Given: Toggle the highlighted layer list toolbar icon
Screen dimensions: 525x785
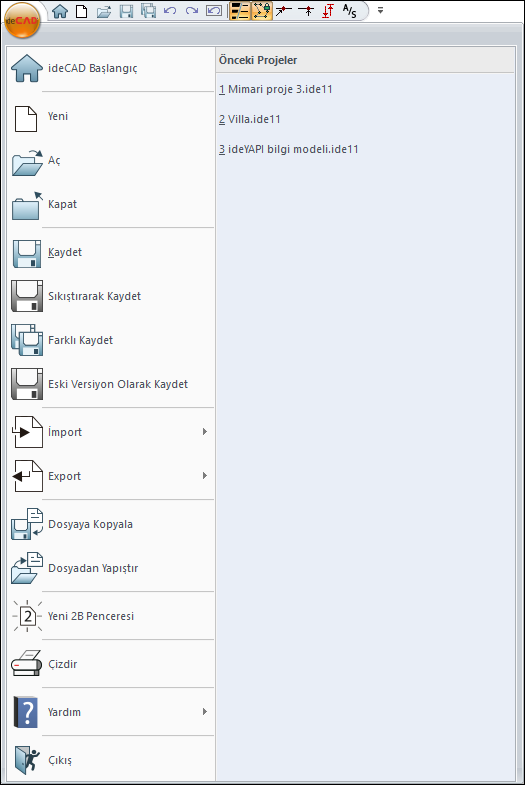Looking at the screenshot, I should click(x=240, y=11).
